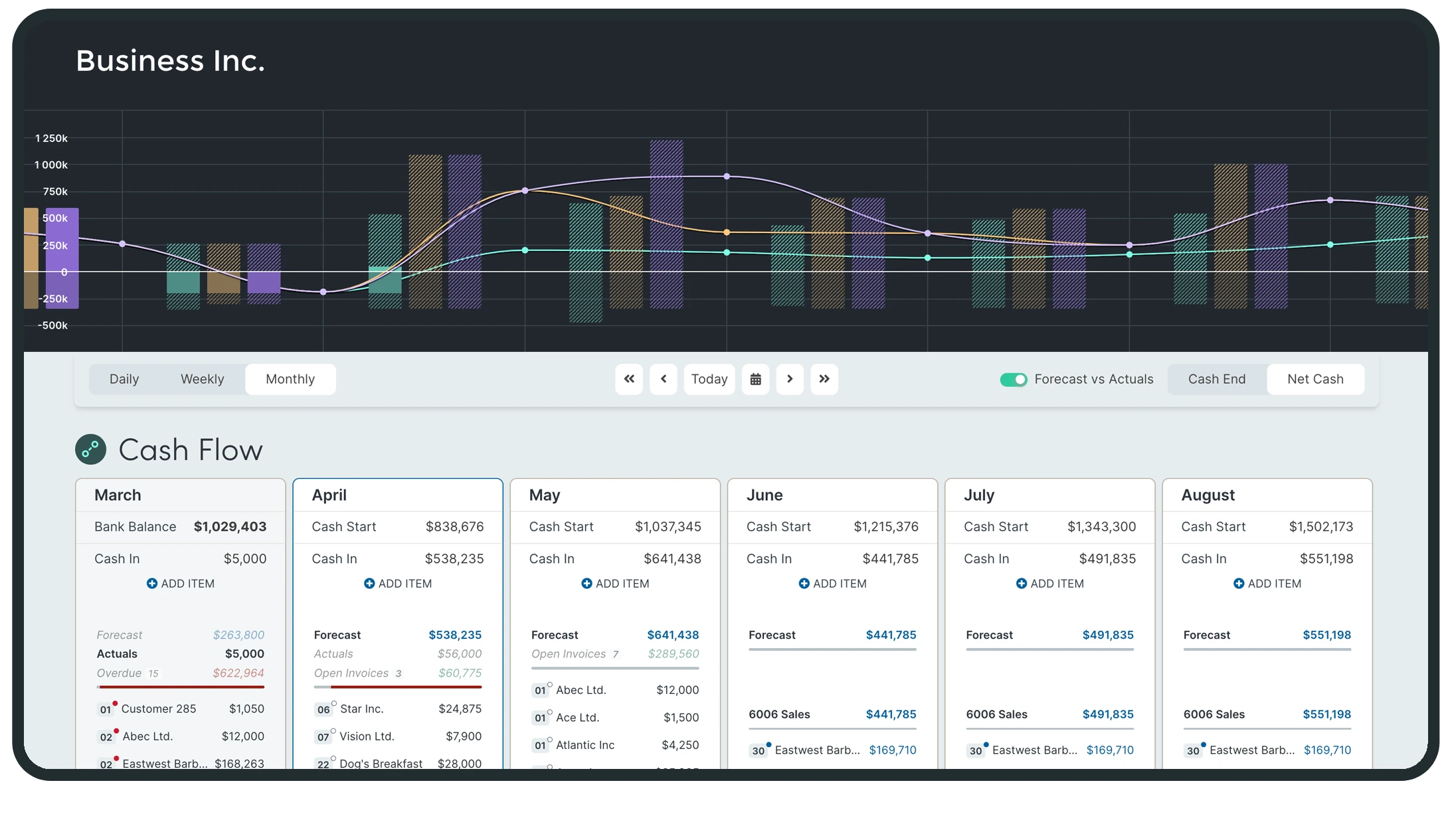Click the purple bar at chart's left
The image size is (1452, 840).
click(x=62, y=259)
